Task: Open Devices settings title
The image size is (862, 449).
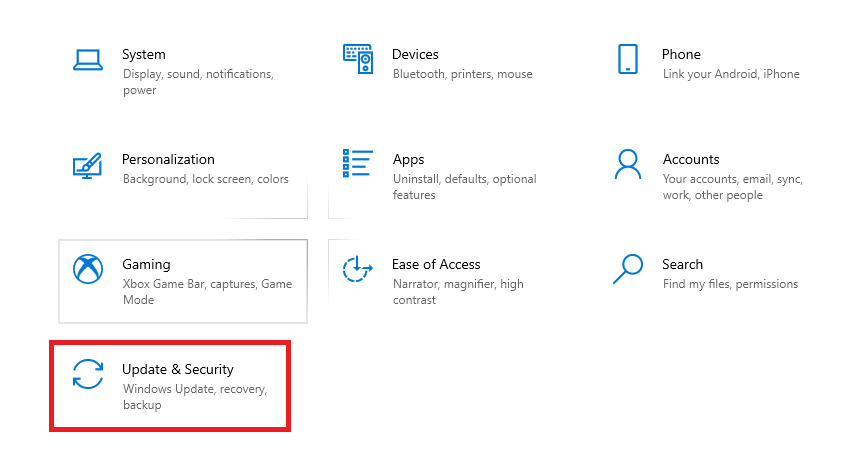Action: [415, 54]
